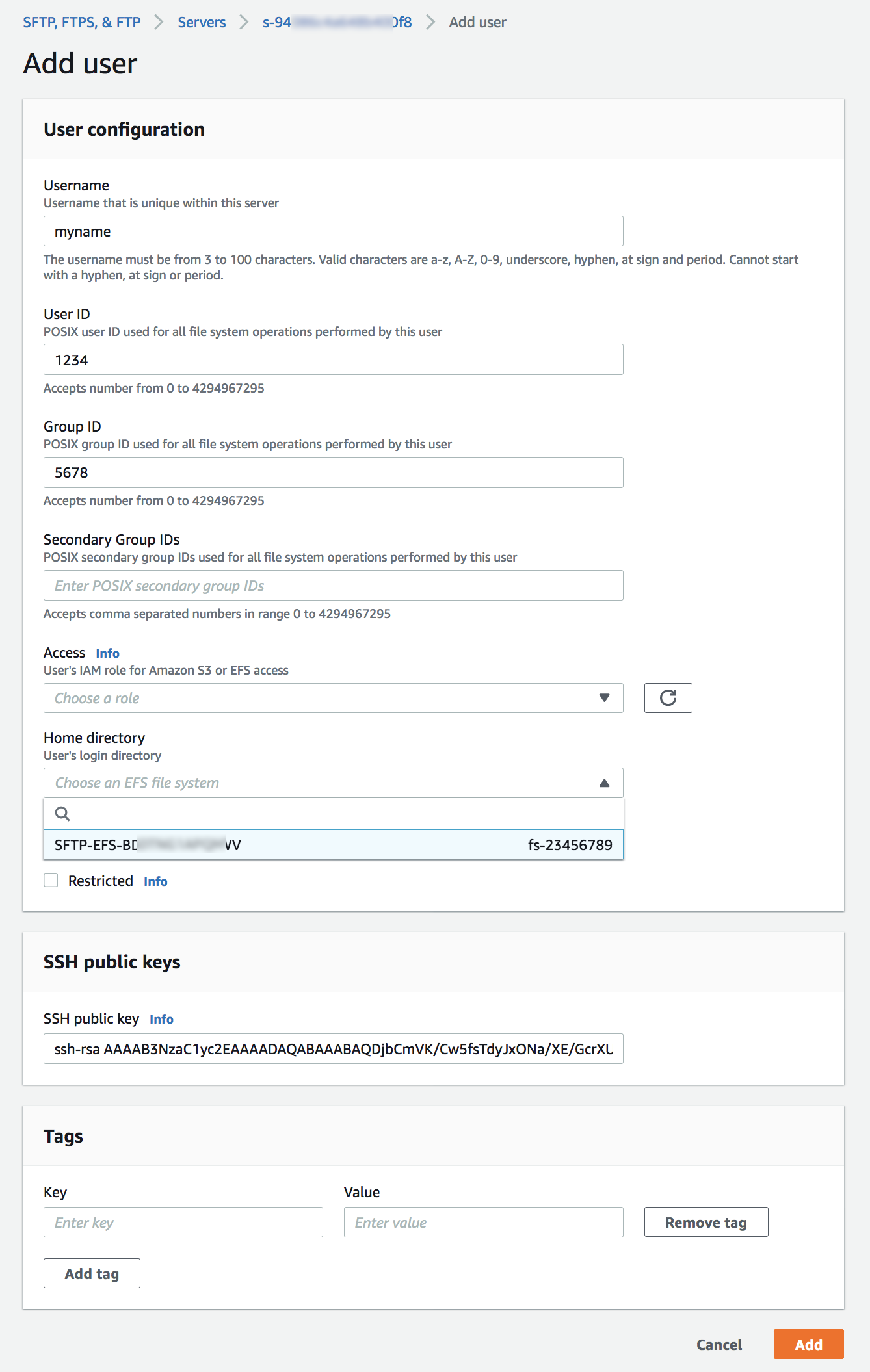Cancel adding the user

[x=718, y=1345]
